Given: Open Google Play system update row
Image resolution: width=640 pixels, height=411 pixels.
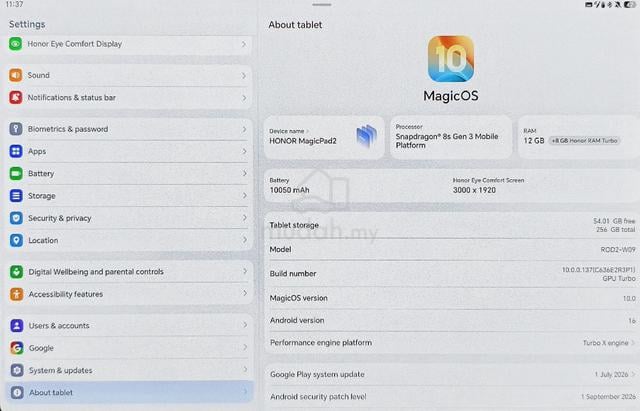Looking at the screenshot, I should point(452,374).
